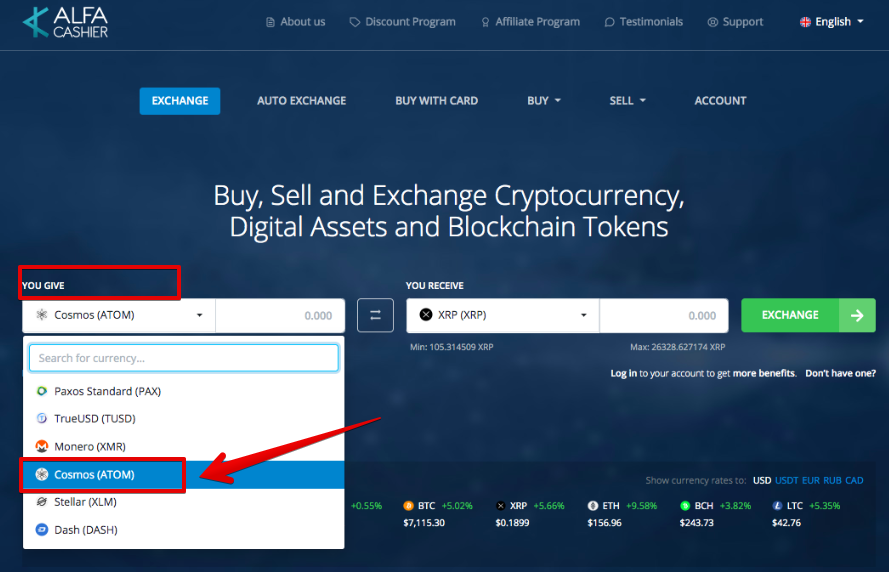Select Dash (DASH) from currency list
889x572 pixels.
pyautogui.click(x=184, y=529)
